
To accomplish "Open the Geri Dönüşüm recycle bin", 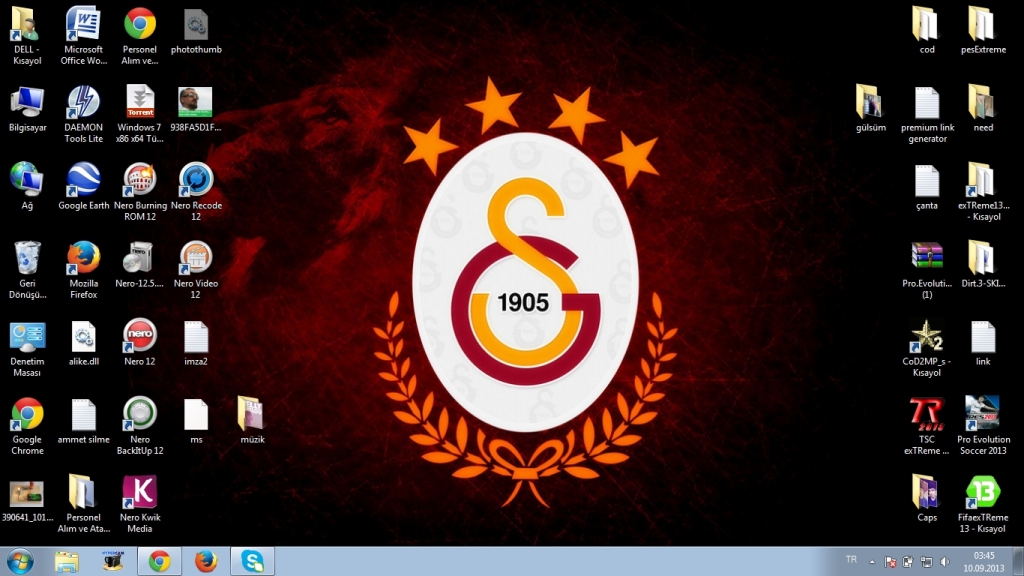I will click(27, 270).
